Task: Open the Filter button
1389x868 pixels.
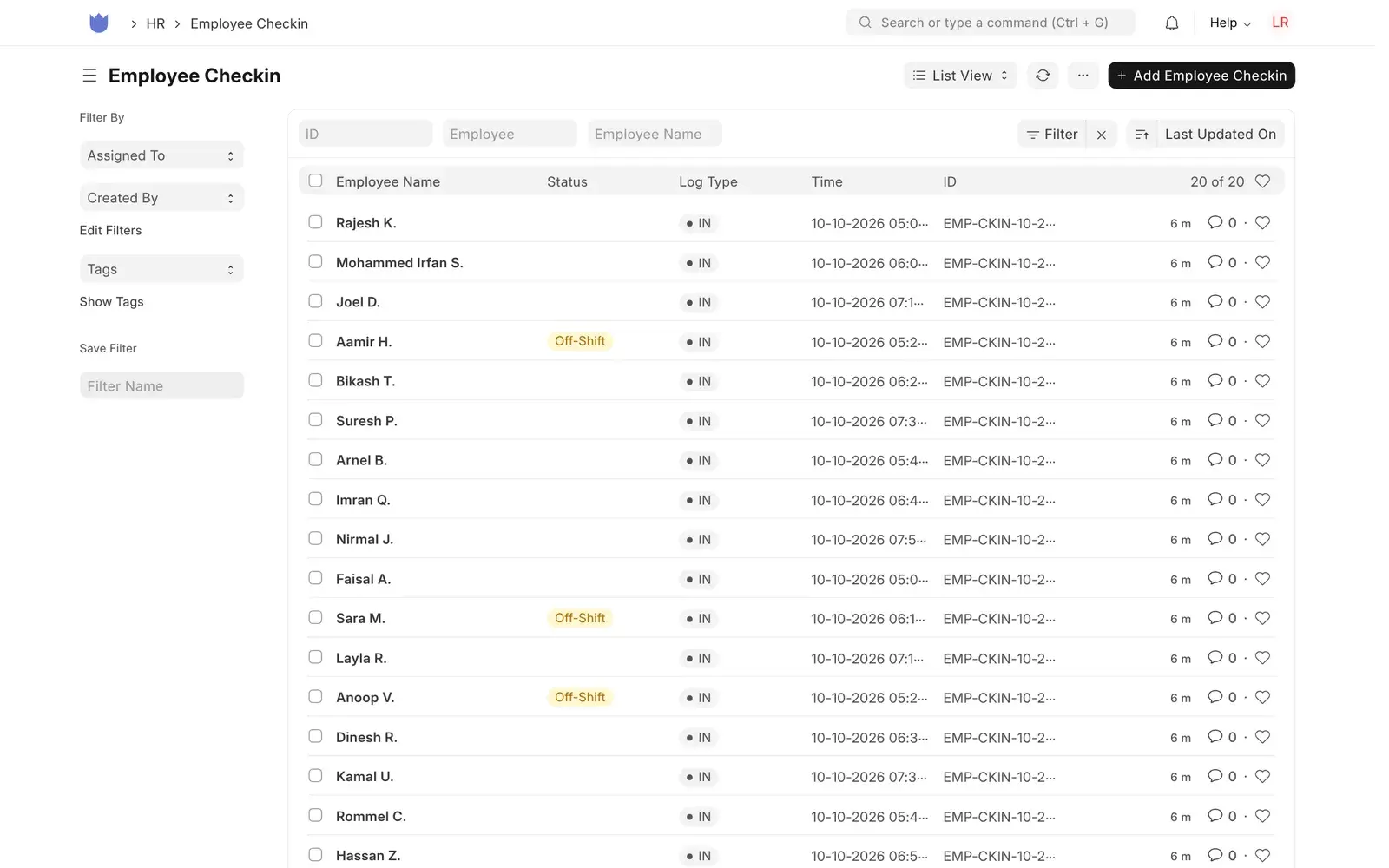Action: 1052,135
